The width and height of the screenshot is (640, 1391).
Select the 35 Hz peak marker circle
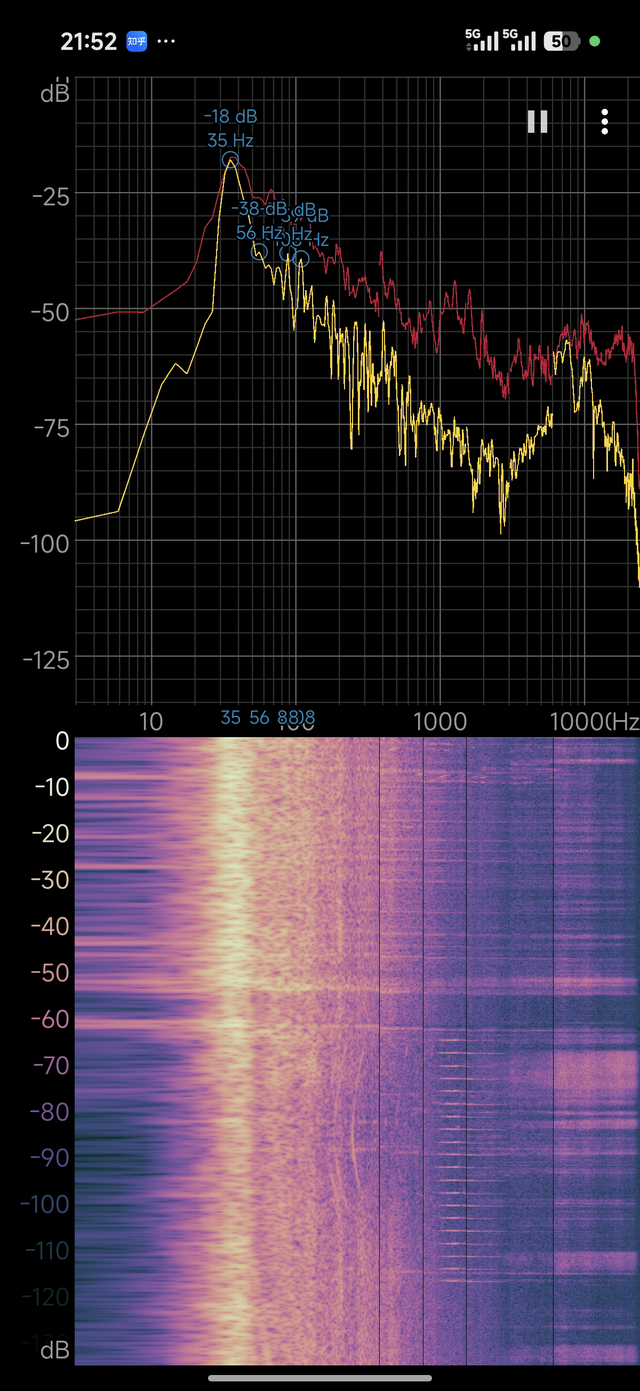230,160
